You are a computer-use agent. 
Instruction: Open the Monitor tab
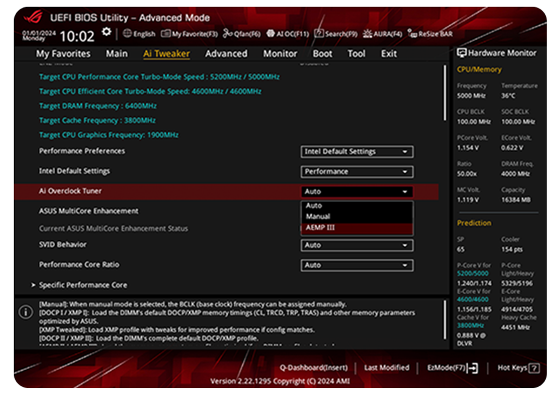click(280, 54)
